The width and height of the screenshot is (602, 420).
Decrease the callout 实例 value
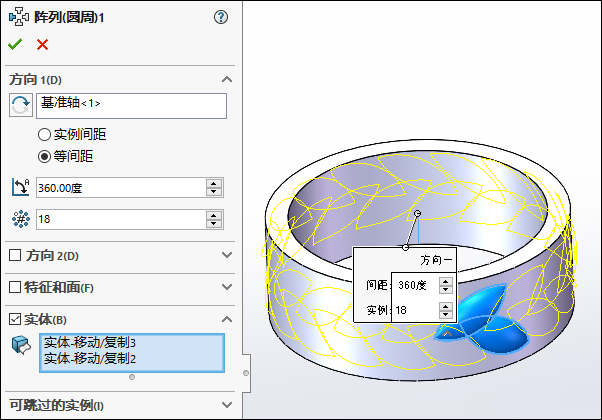point(445,314)
